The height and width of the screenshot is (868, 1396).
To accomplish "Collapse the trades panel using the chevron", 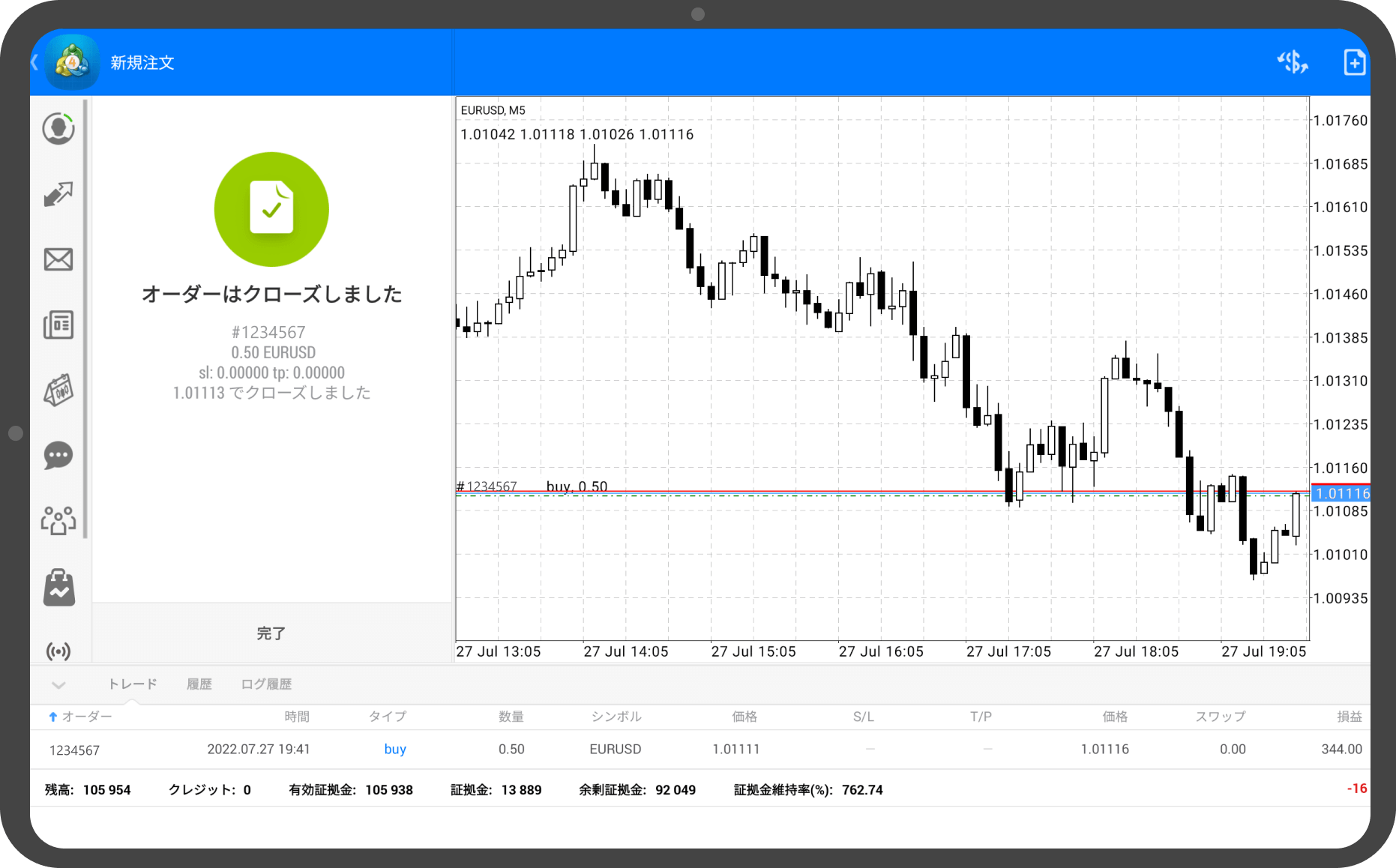I will coord(58,684).
